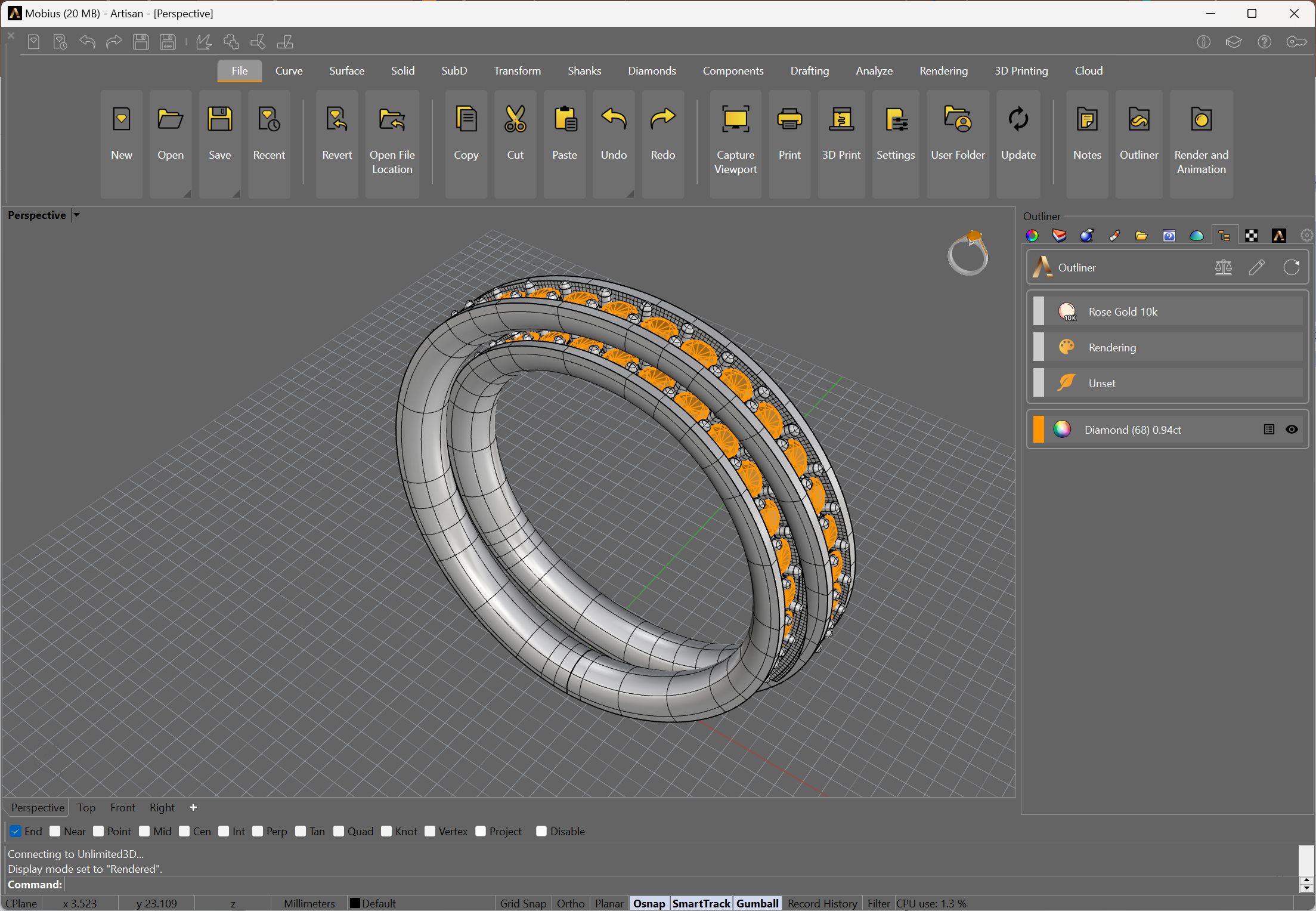Switch to the Diamonds ribbon tab

652,70
